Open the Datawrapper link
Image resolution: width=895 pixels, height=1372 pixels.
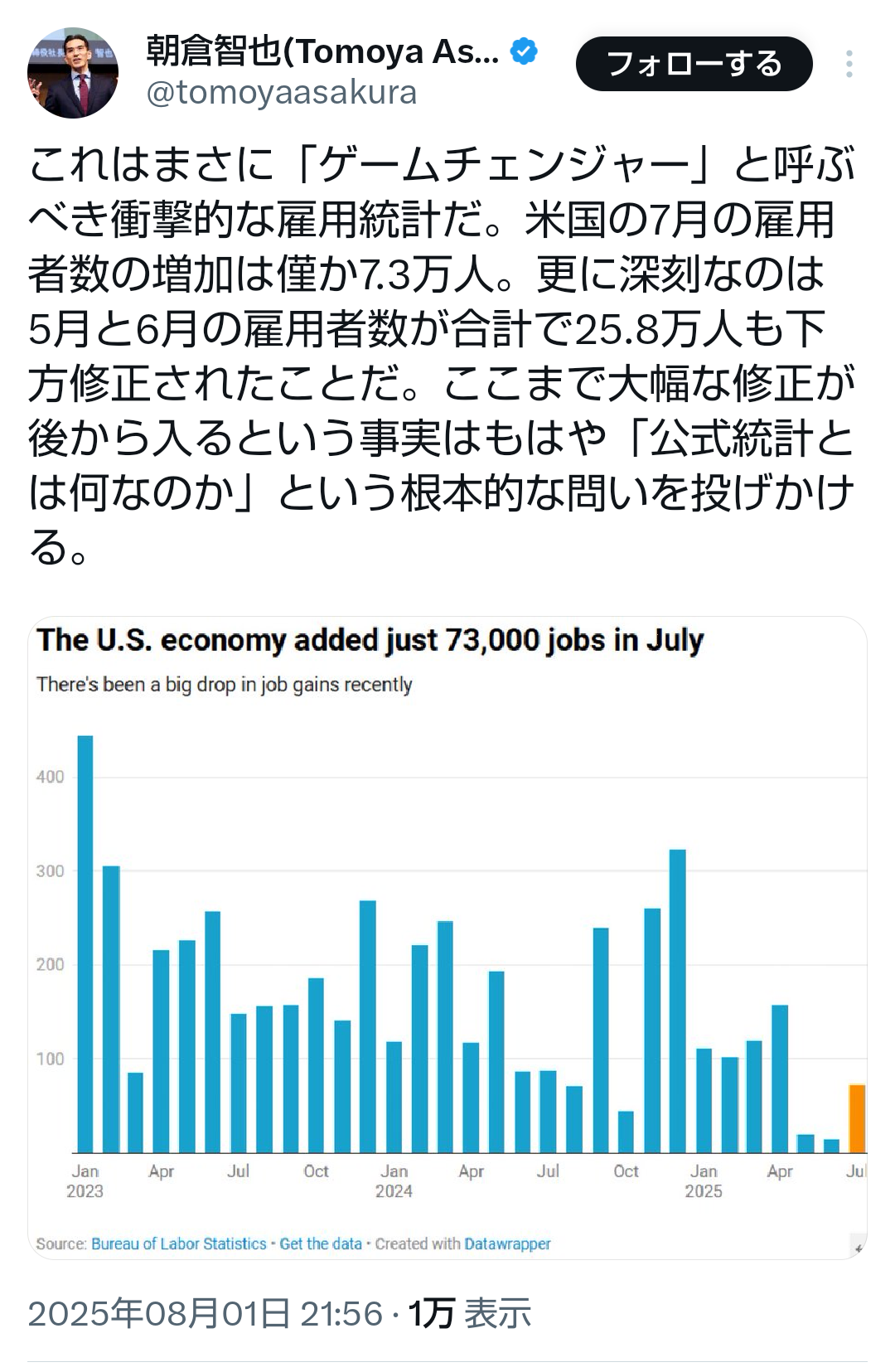coord(507,1244)
